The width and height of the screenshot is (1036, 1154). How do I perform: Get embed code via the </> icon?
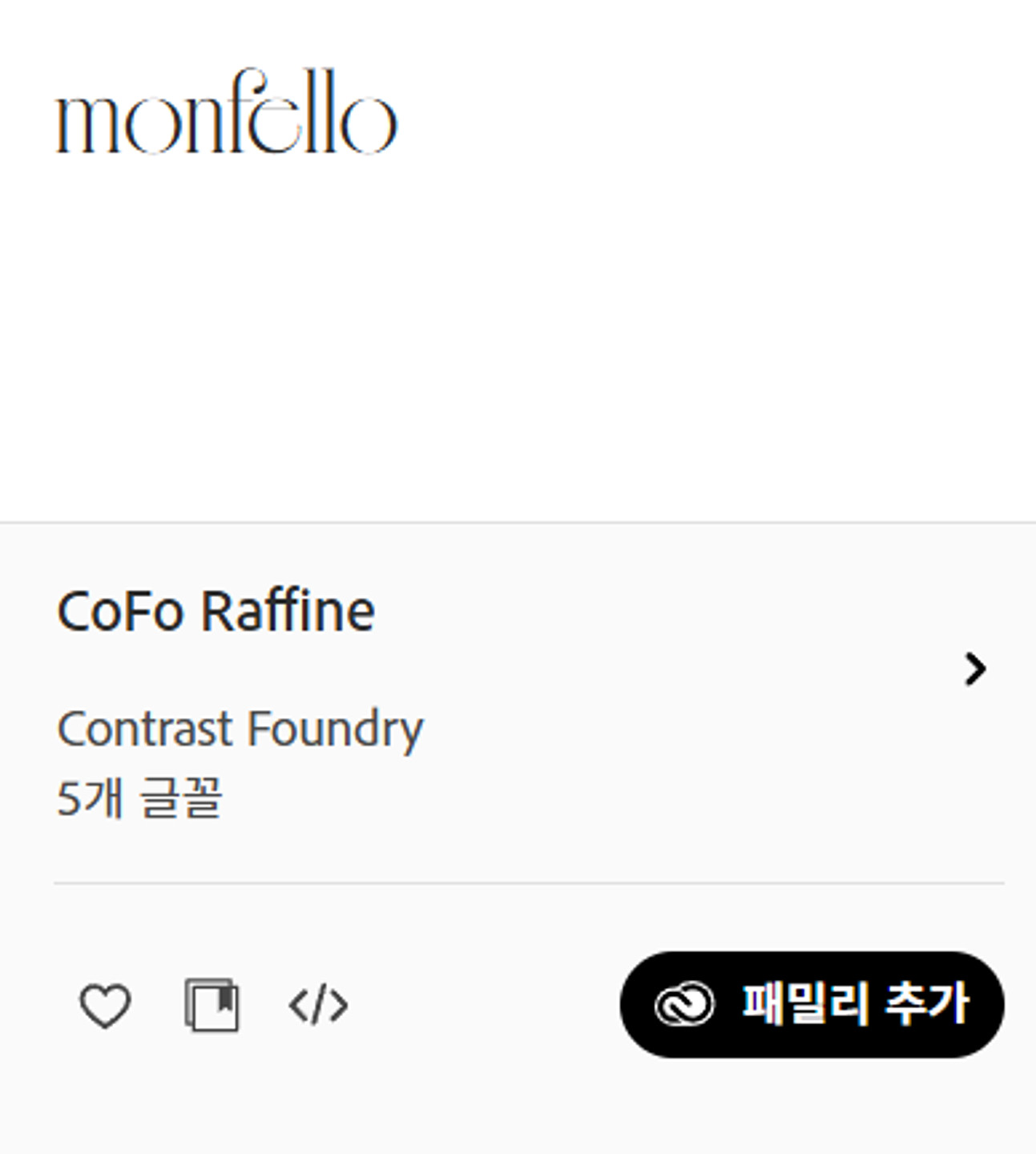(318, 1005)
